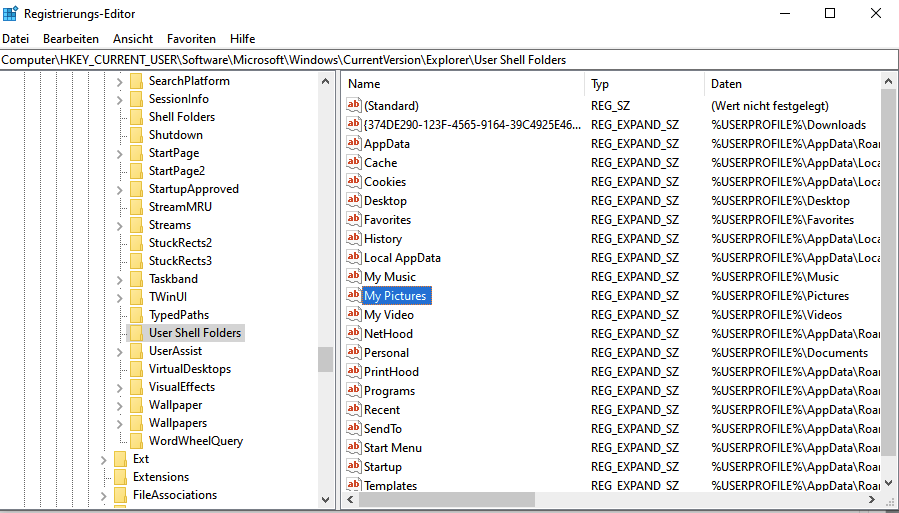Click the string icon of Favorites
This screenshot has width=899, height=513.
click(x=354, y=219)
